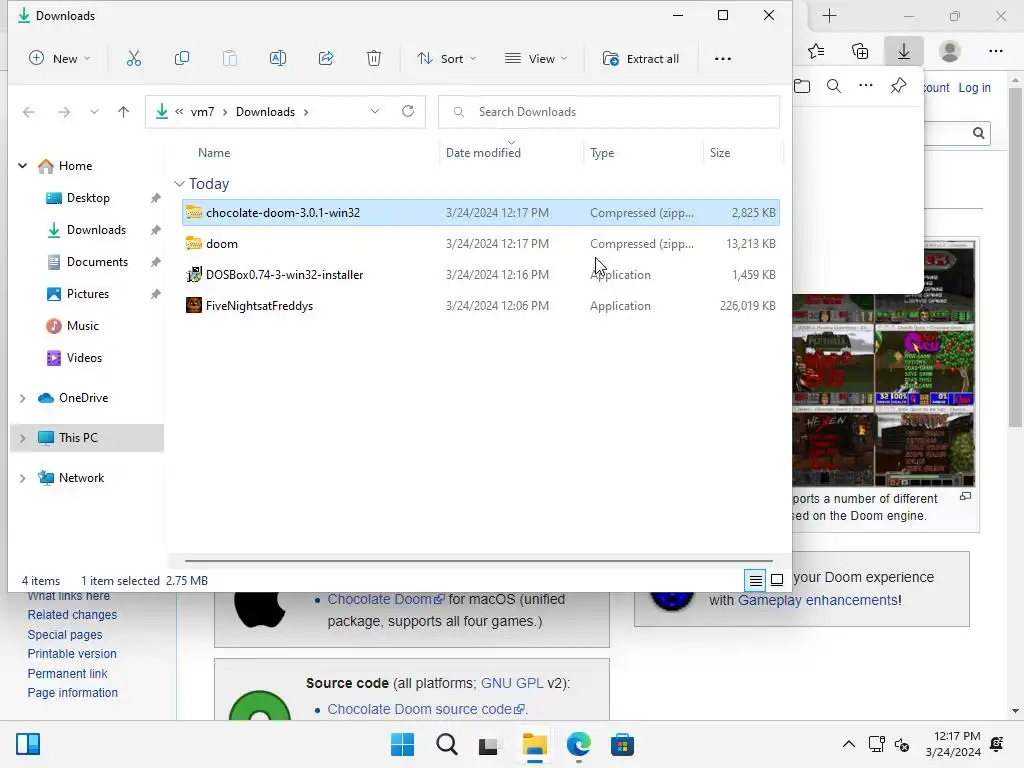Viewport: 1024px width, 768px height.
Task: Click the Cut scissors icon
Action: point(133,59)
